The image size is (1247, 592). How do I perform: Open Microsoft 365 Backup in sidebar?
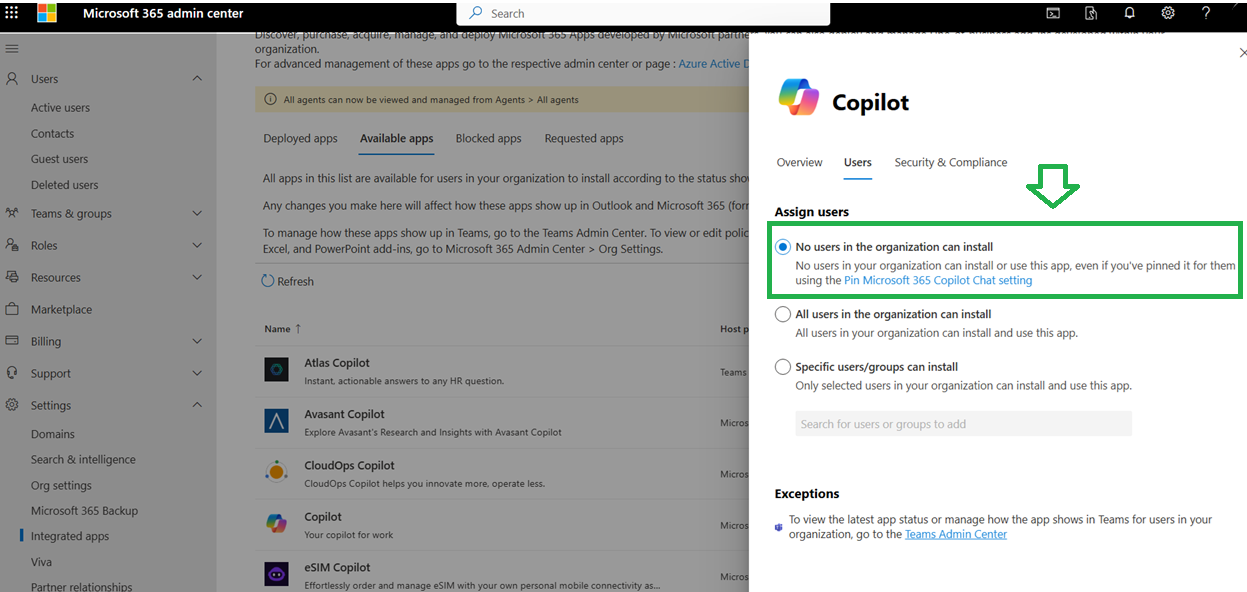[84, 511]
